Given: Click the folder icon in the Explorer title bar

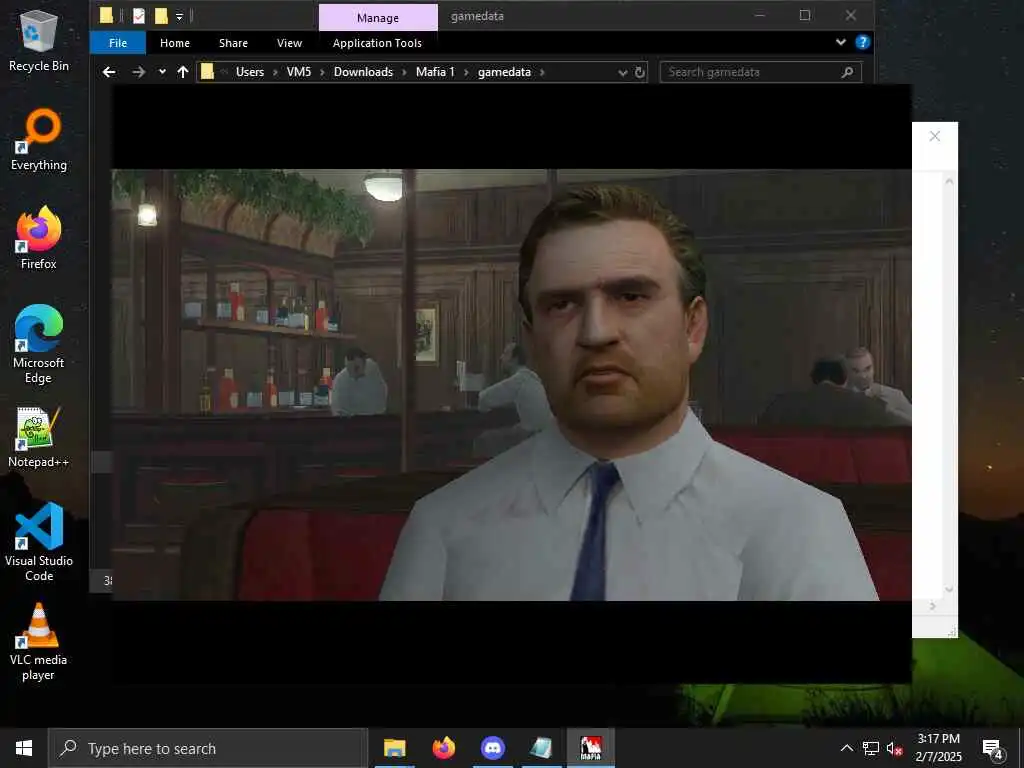Looking at the screenshot, I should click(106, 16).
